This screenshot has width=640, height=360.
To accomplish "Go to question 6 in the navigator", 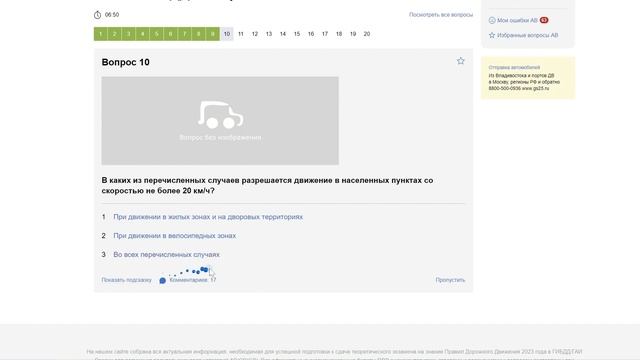I will tap(171, 34).
